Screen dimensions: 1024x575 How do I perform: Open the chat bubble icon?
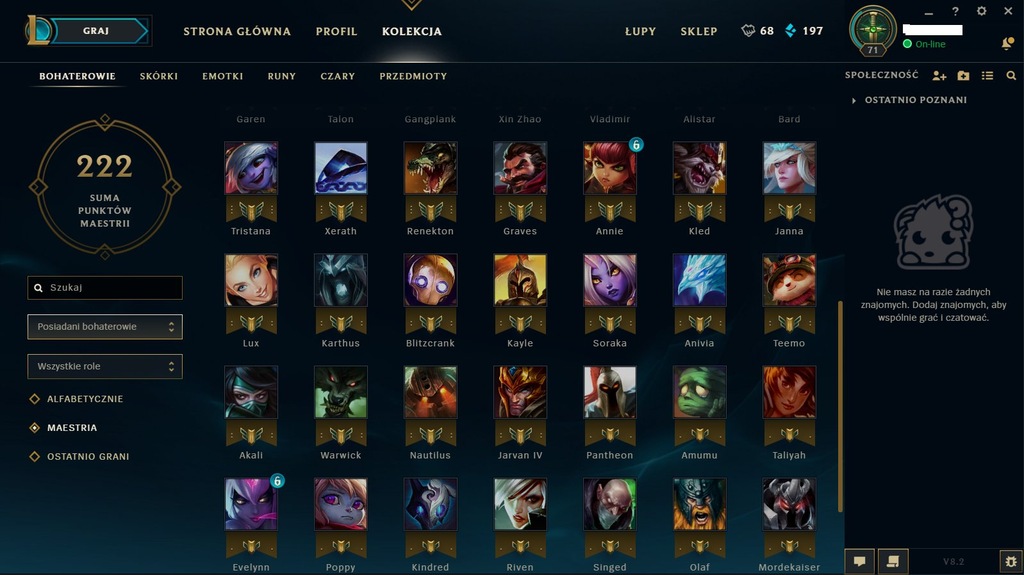859,561
